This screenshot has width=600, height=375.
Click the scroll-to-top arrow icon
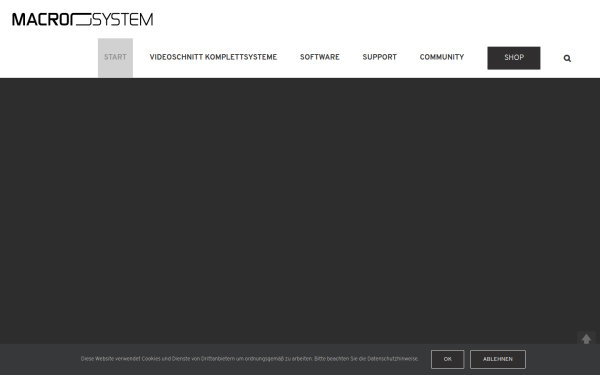(x=586, y=339)
